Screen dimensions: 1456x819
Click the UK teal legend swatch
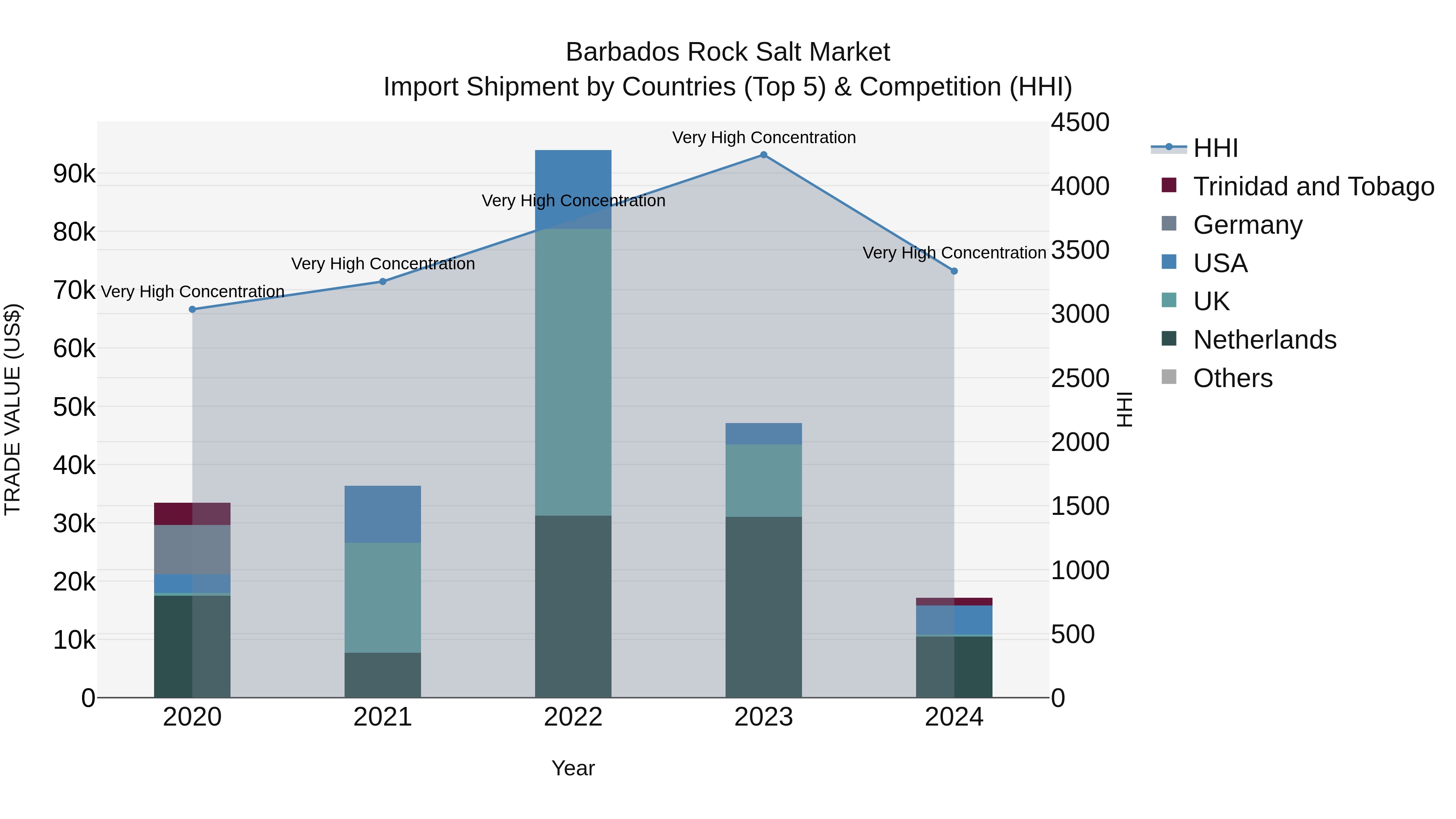click(1169, 300)
